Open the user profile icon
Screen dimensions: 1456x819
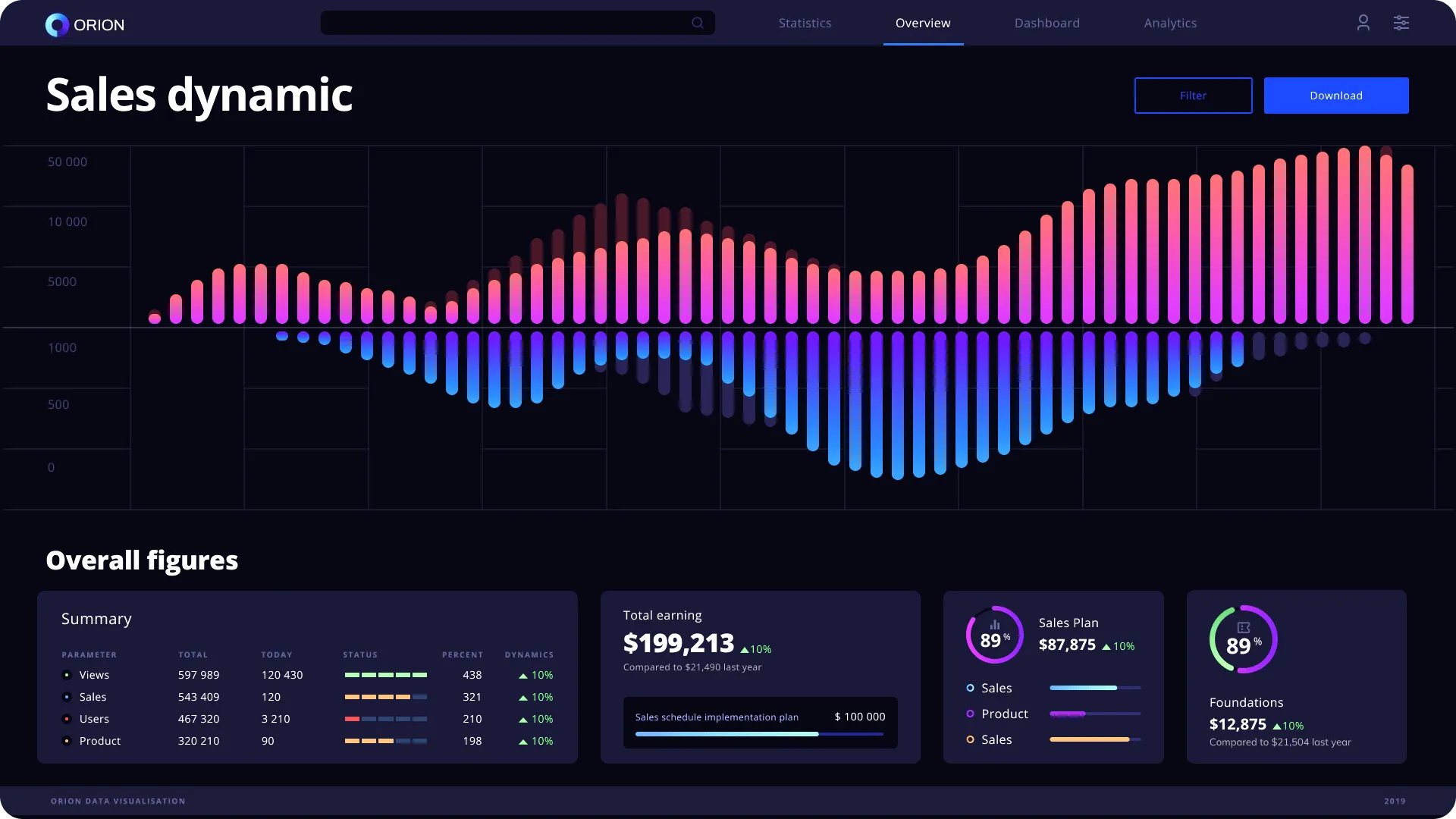[1363, 23]
